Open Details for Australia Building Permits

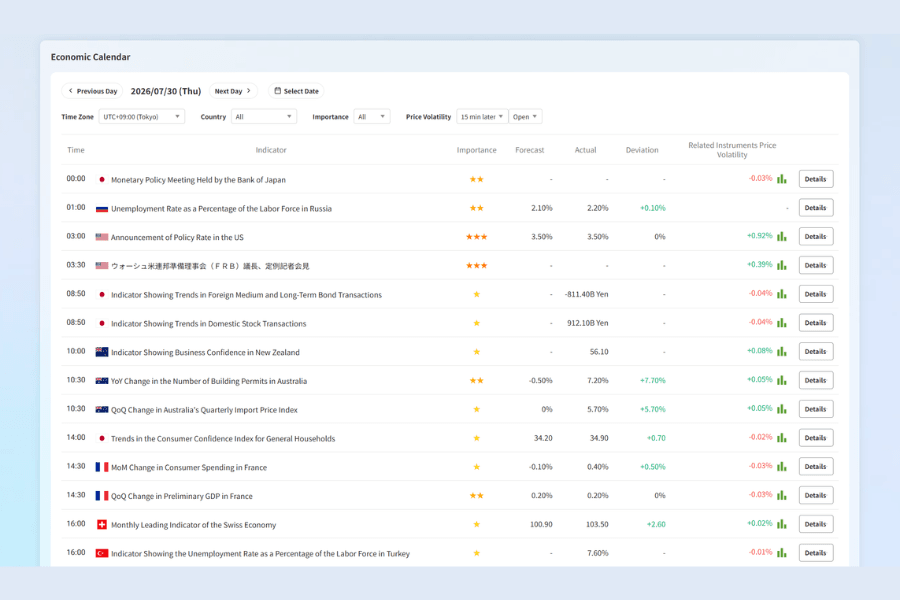816,380
